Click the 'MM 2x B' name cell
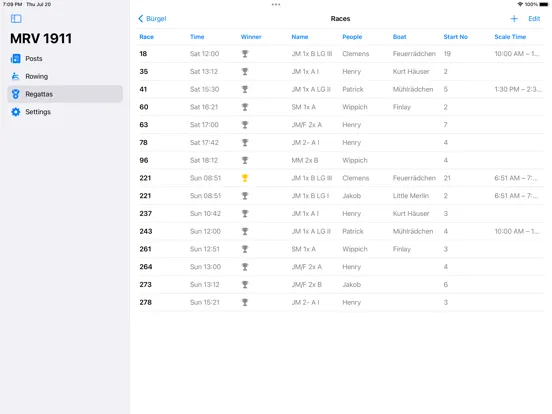 (305, 160)
